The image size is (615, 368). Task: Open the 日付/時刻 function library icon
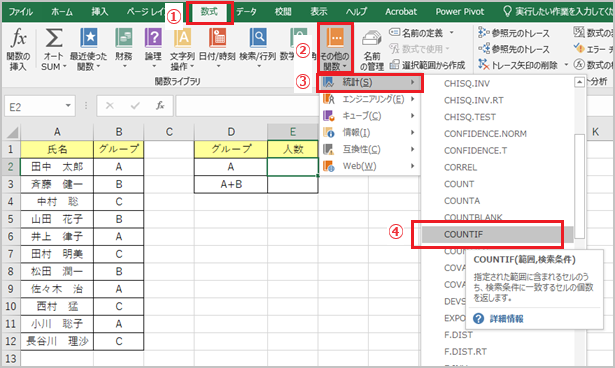point(217,38)
